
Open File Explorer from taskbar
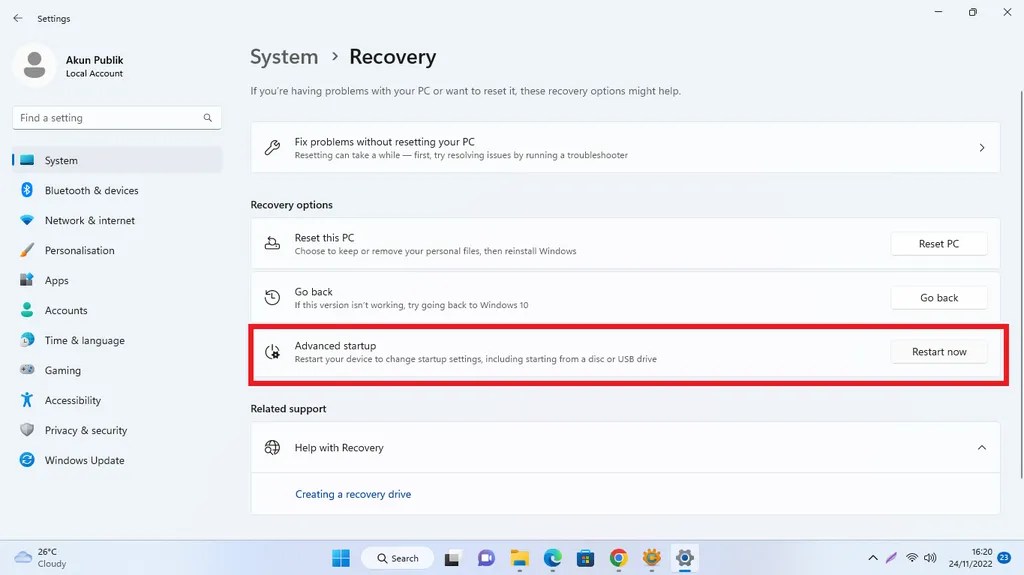click(x=520, y=558)
